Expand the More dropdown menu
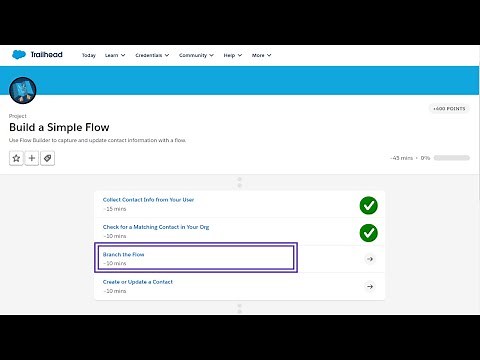The image size is (480, 360). coord(261,55)
